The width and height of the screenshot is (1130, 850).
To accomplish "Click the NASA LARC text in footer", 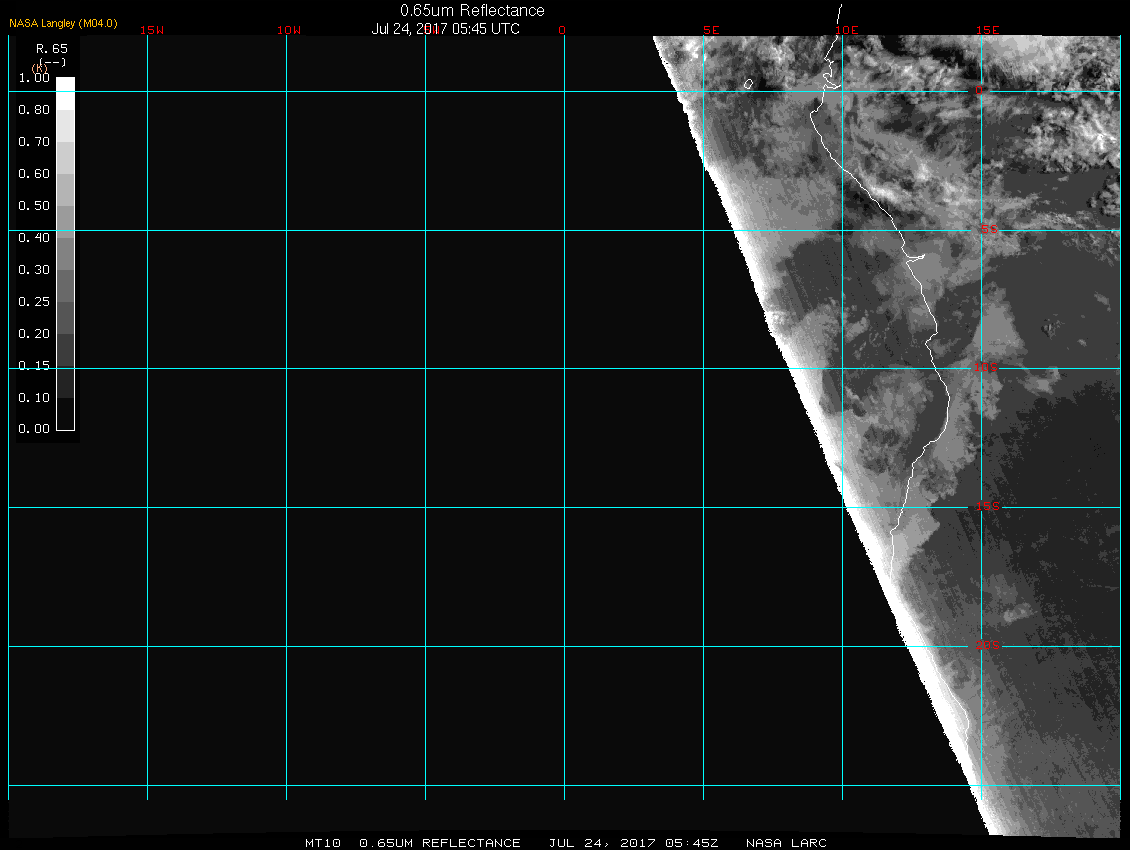I will click(787, 843).
